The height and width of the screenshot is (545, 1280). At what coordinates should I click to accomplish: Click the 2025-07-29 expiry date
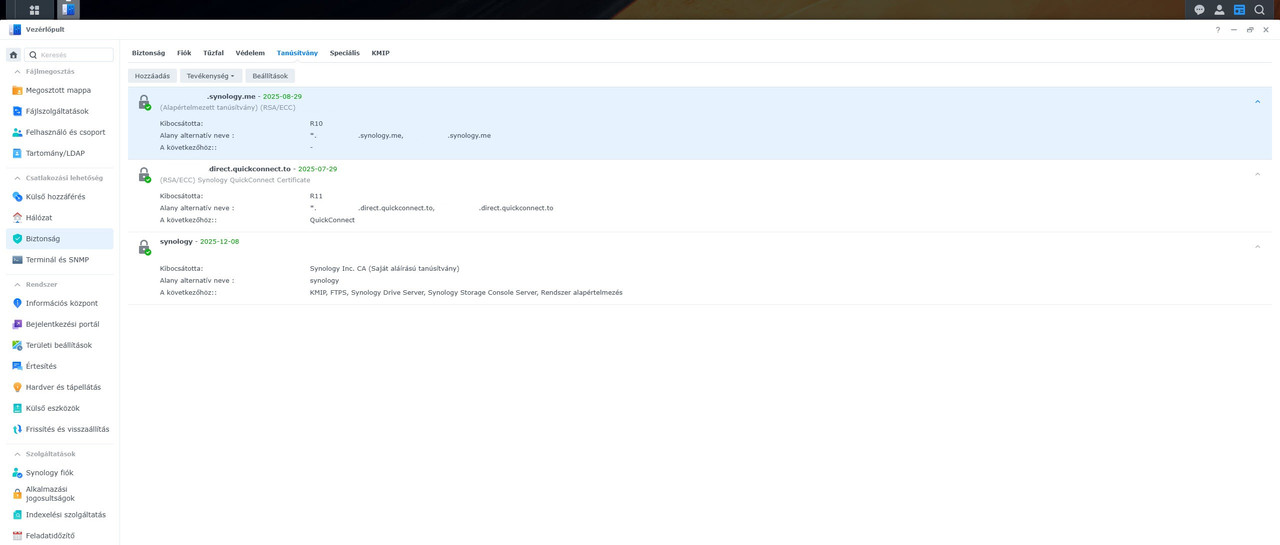(x=317, y=169)
